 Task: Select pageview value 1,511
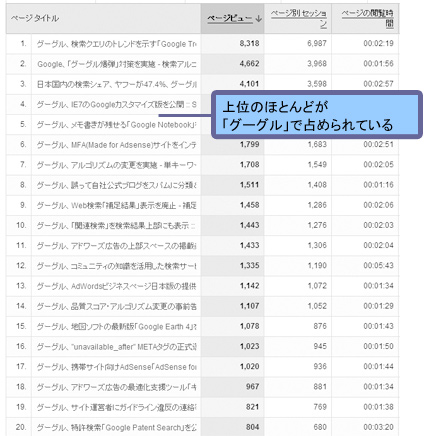coord(249,185)
